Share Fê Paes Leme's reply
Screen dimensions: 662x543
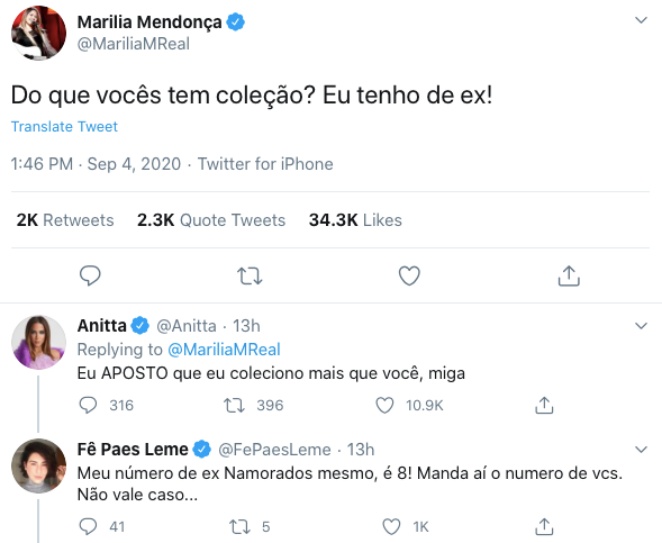[545, 526]
